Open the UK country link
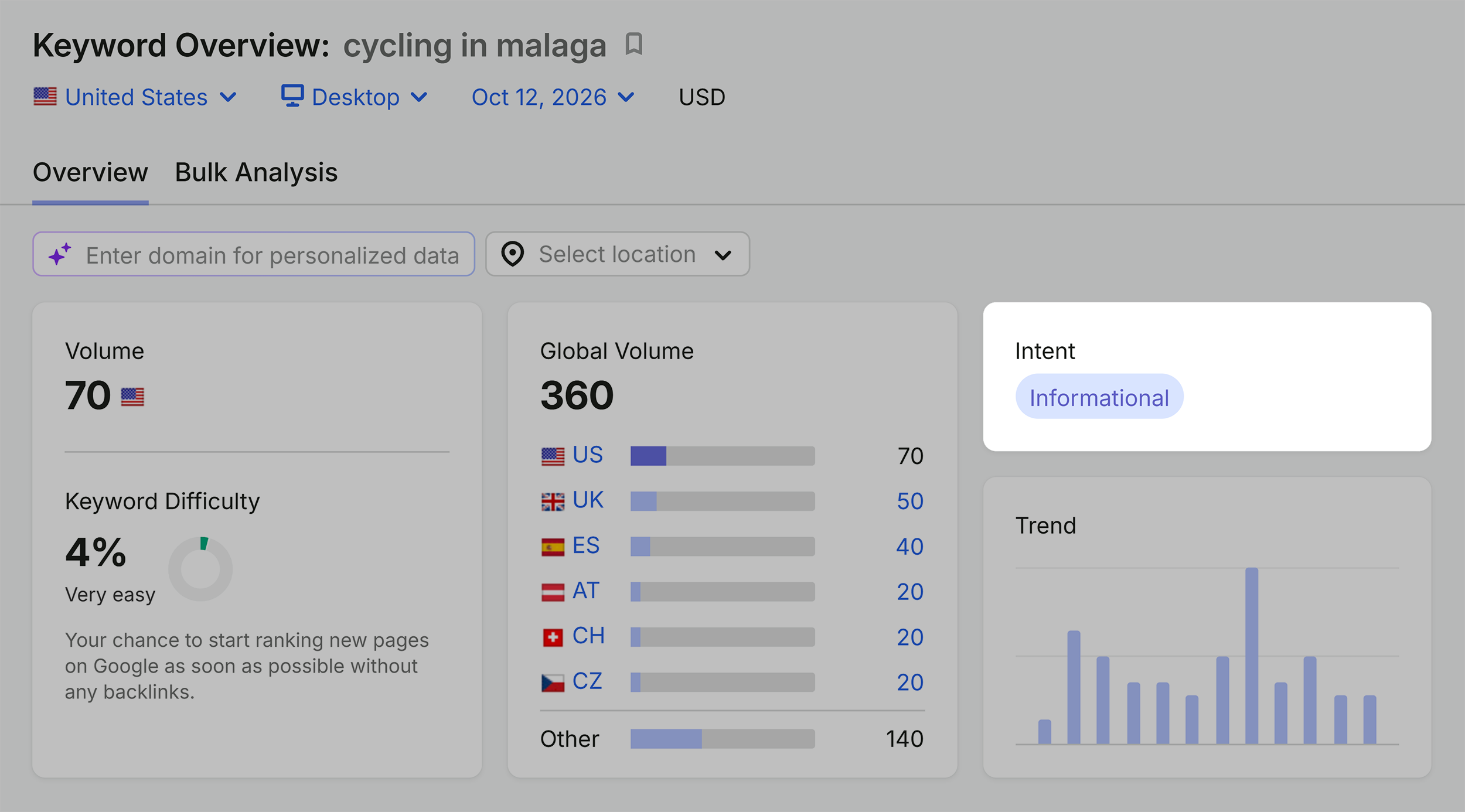Image resolution: width=1465 pixels, height=812 pixels. (x=588, y=500)
